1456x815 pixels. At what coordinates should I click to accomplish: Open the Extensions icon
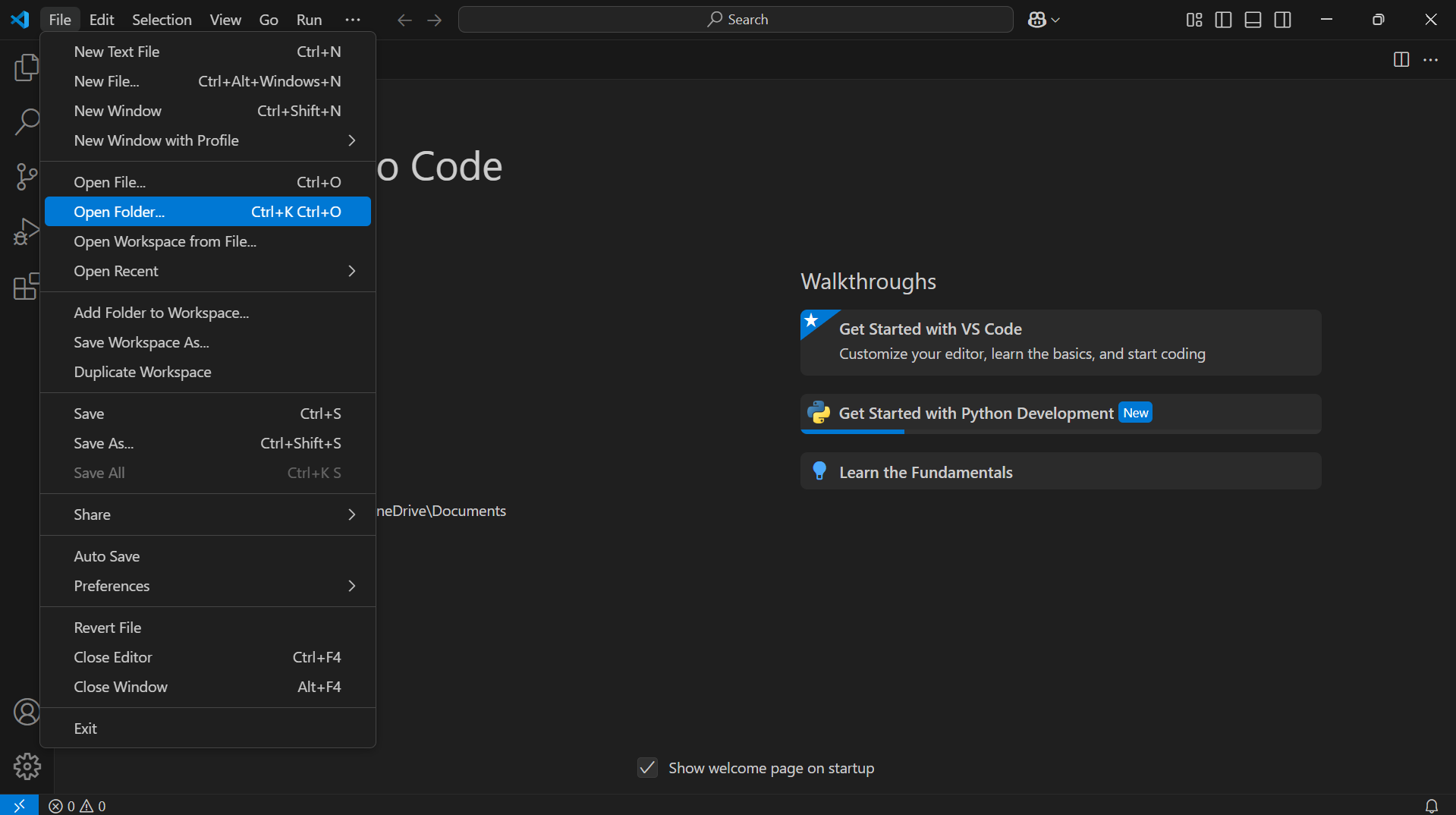(x=27, y=286)
